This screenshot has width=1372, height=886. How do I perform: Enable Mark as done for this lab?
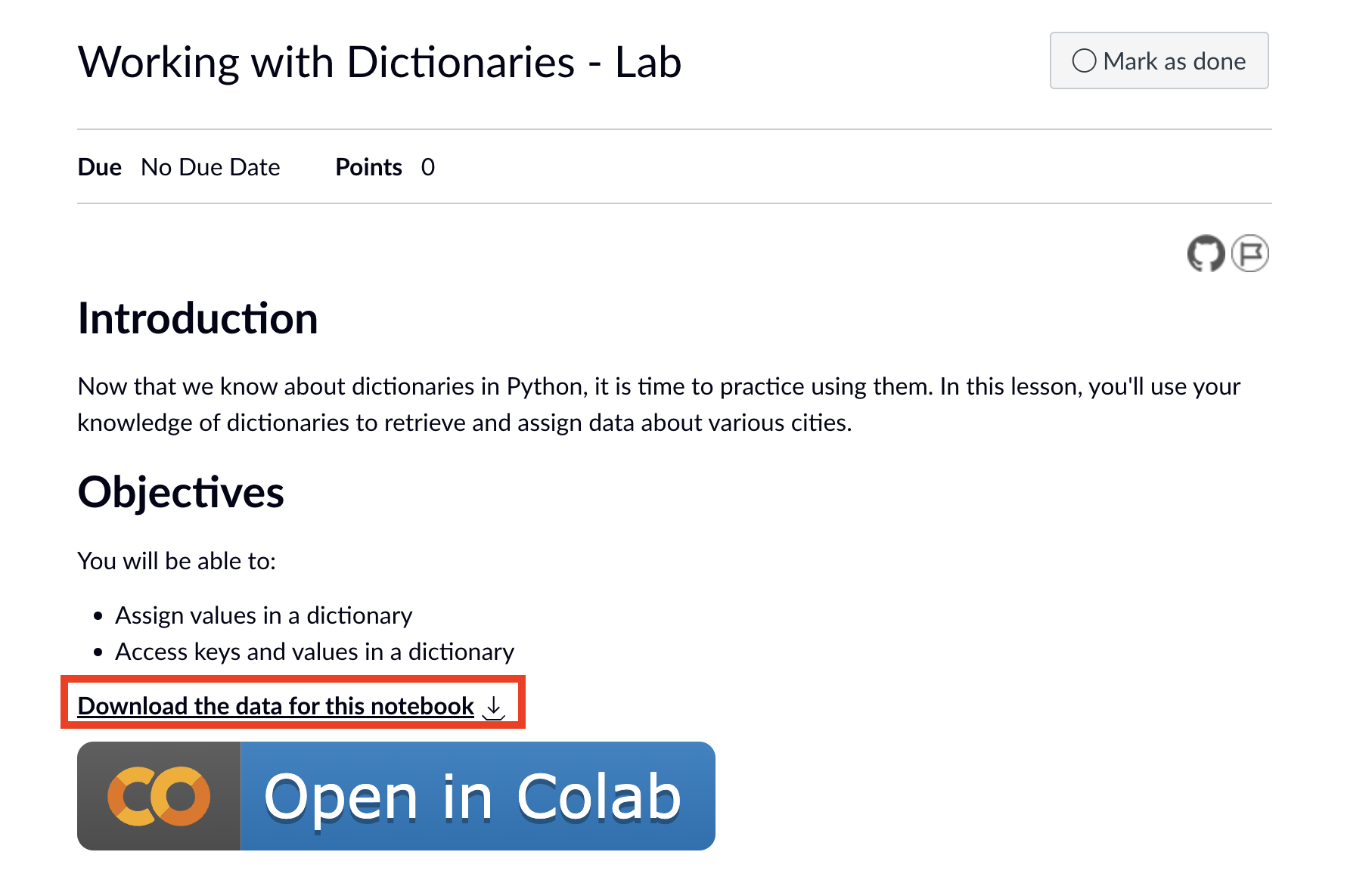[x=1159, y=60]
